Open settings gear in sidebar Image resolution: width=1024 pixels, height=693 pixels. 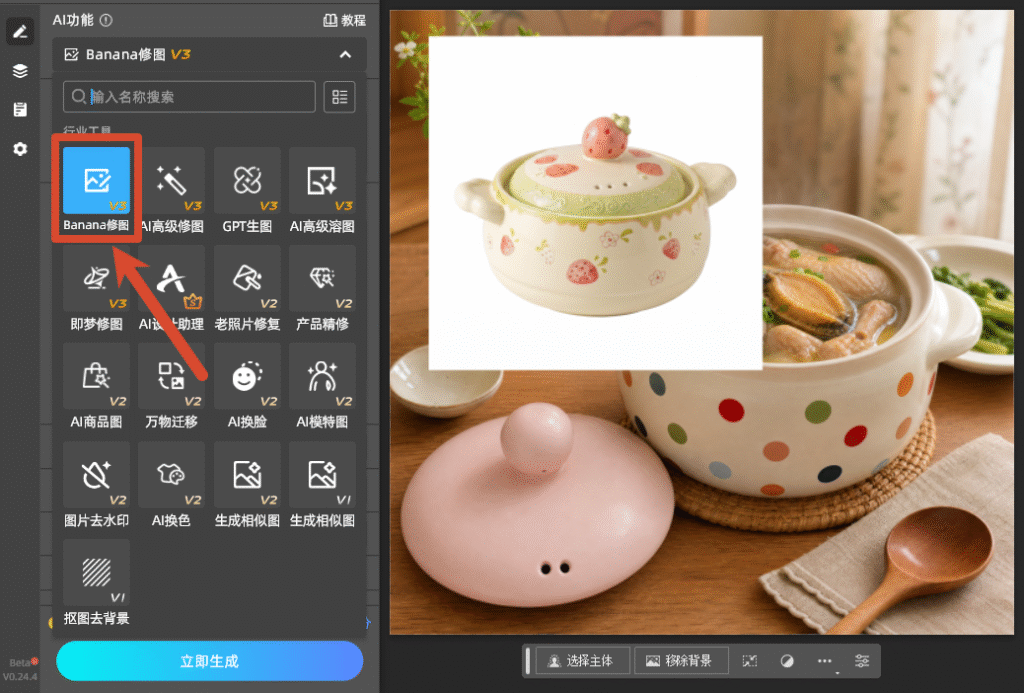tap(20, 149)
